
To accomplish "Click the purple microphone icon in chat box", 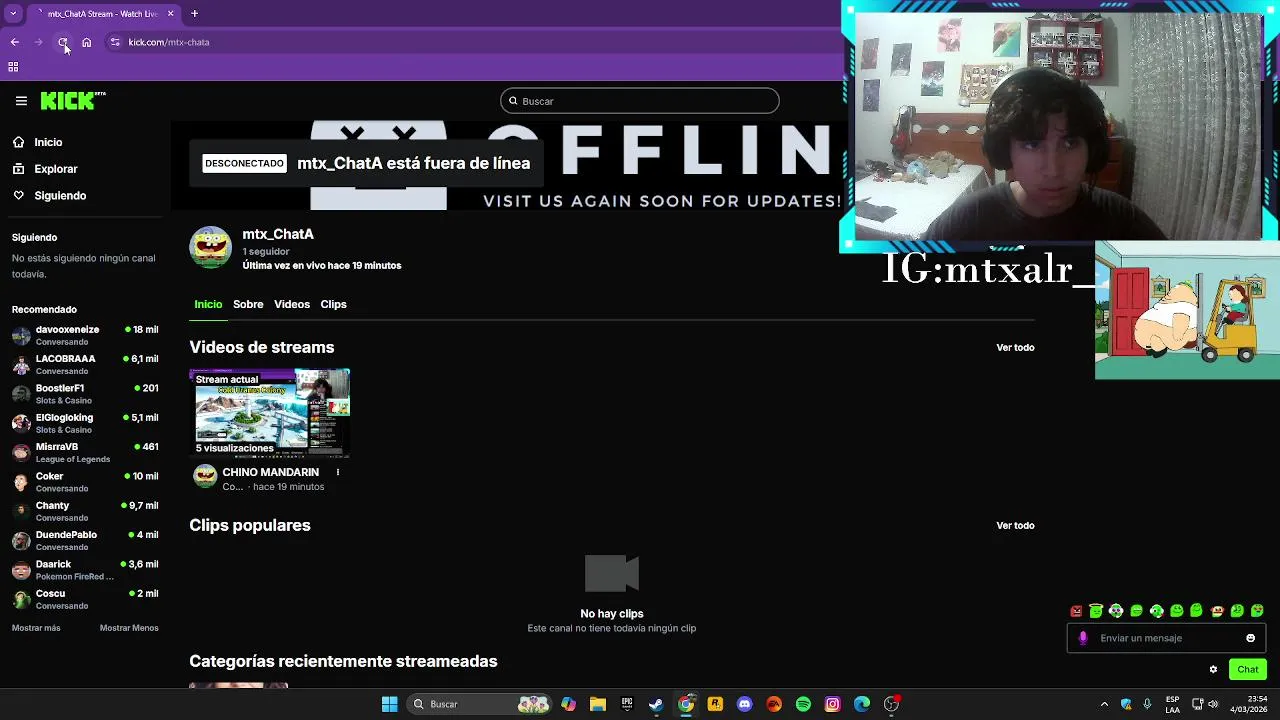I will (1083, 638).
